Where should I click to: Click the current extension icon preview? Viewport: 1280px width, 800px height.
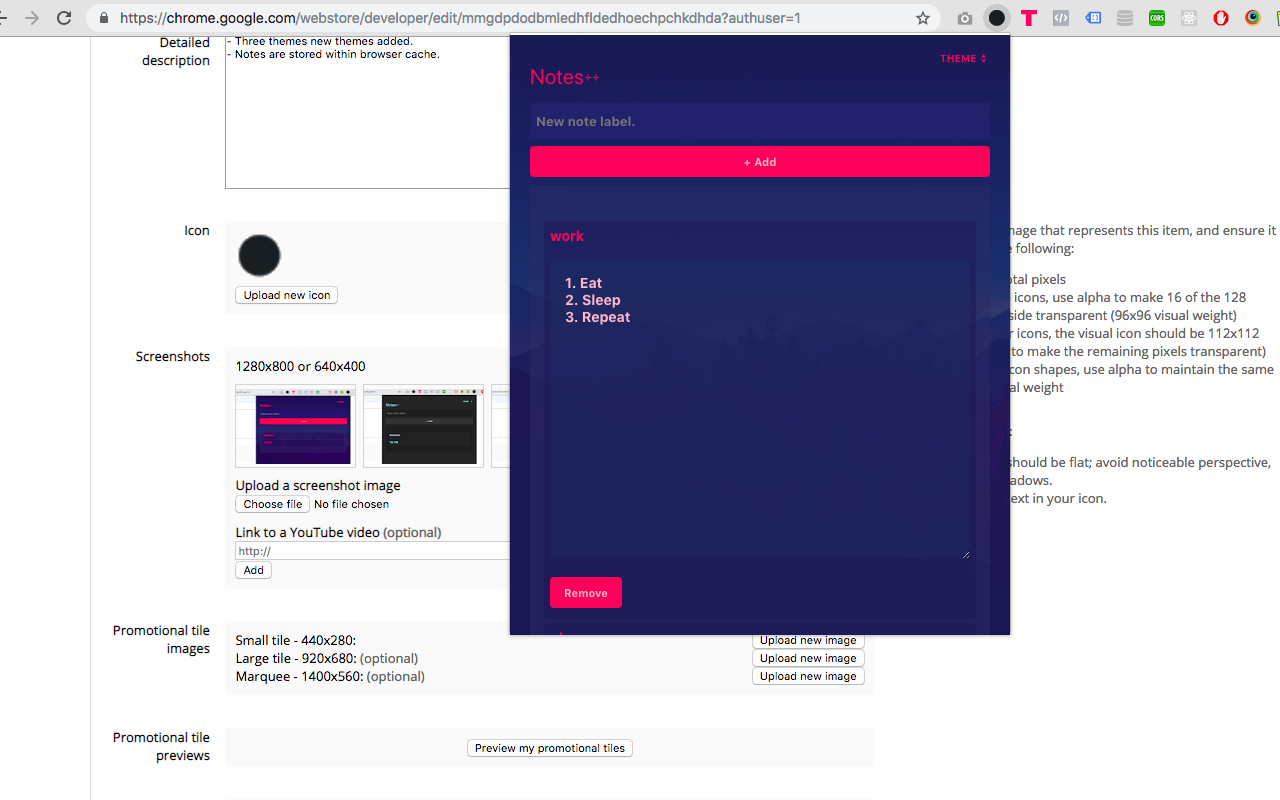click(x=259, y=256)
